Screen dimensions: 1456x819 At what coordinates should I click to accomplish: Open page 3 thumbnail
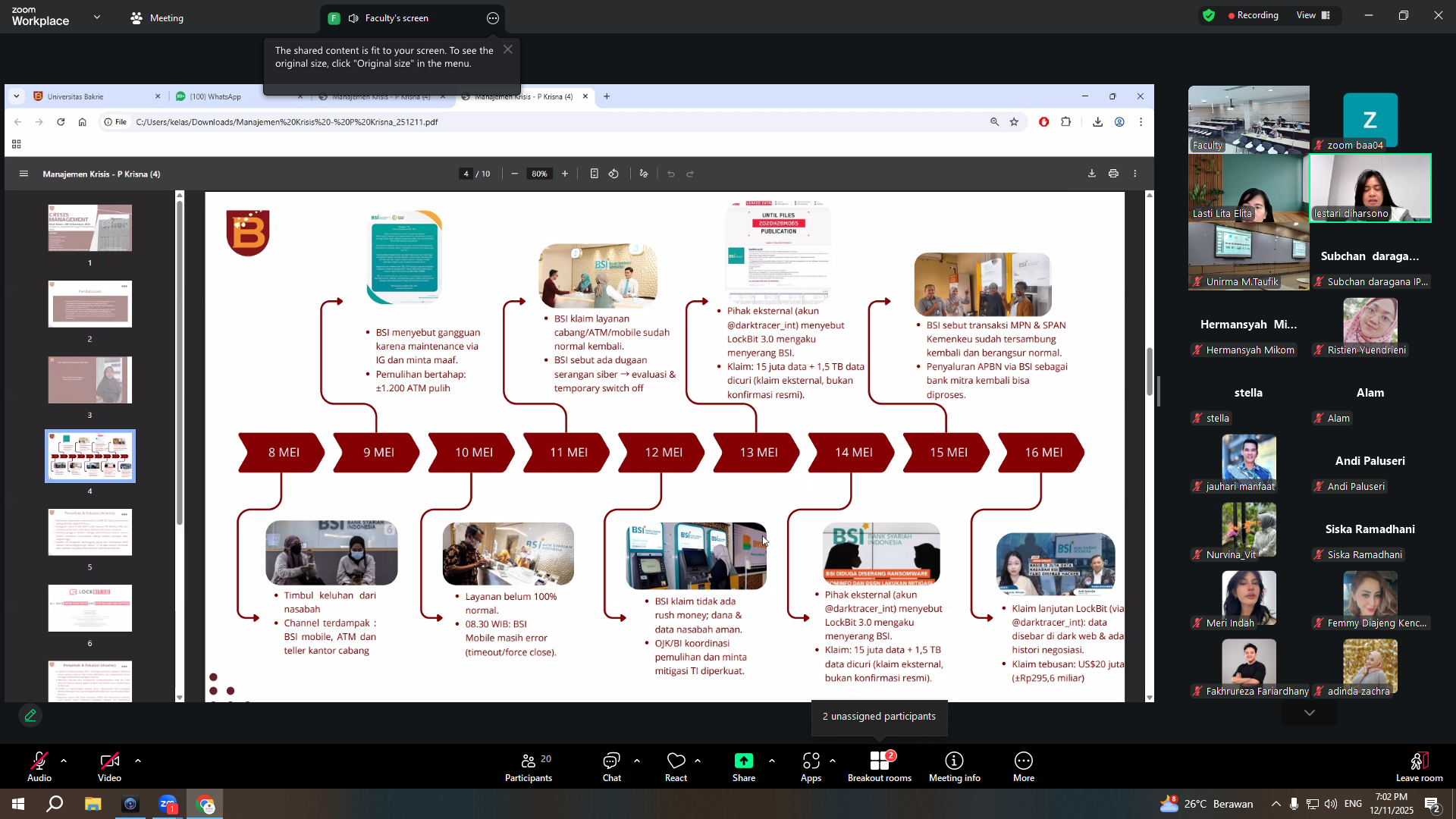(90, 380)
